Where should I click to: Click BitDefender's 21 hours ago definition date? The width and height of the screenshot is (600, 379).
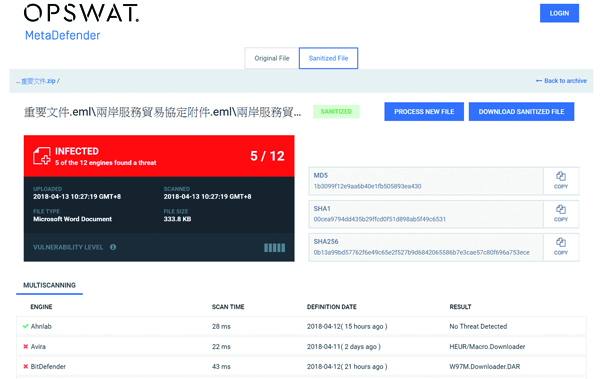(x=347, y=366)
